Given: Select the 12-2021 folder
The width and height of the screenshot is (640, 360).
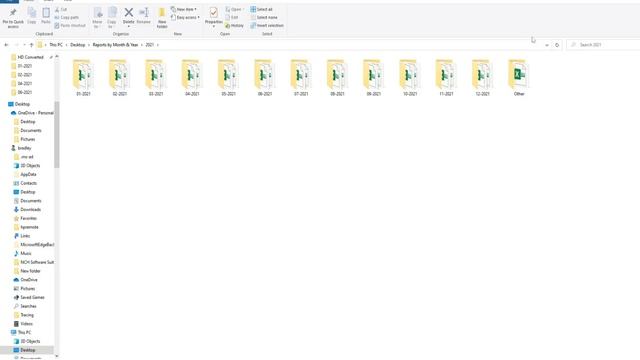Looking at the screenshot, I should tap(482, 78).
